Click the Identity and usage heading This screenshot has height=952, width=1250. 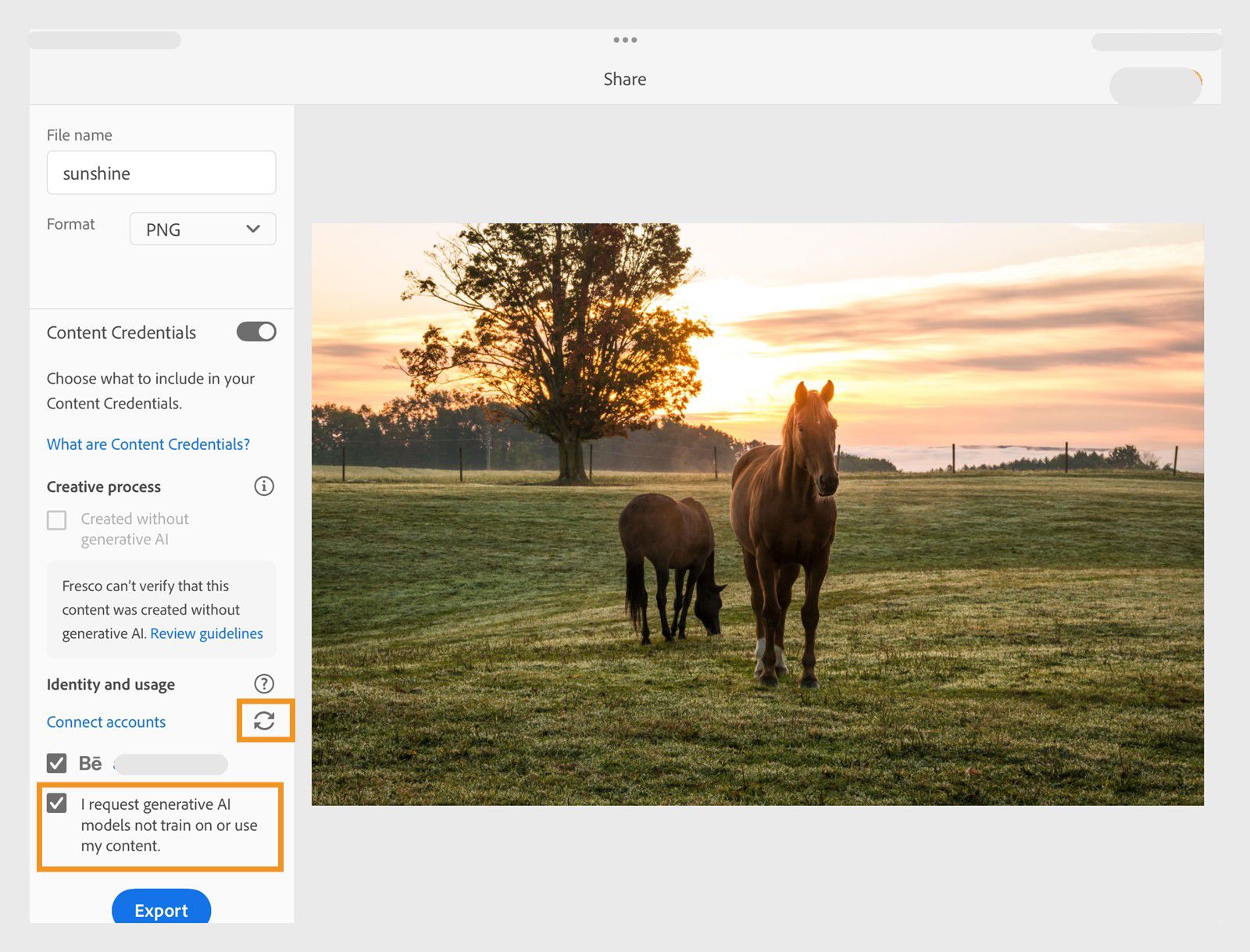pyautogui.click(x=111, y=685)
